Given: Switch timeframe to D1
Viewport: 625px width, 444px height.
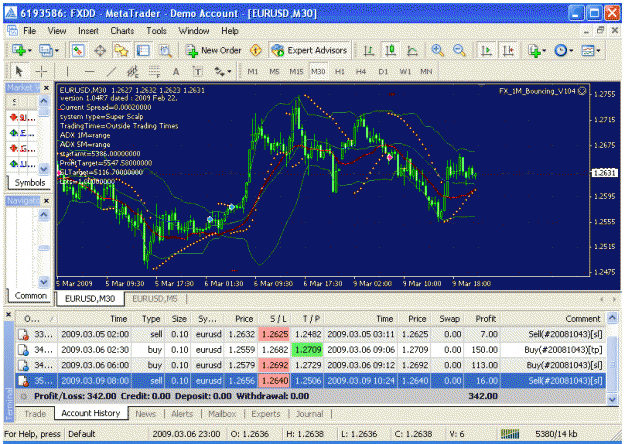Looking at the screenshot, I should pos(383,72).
